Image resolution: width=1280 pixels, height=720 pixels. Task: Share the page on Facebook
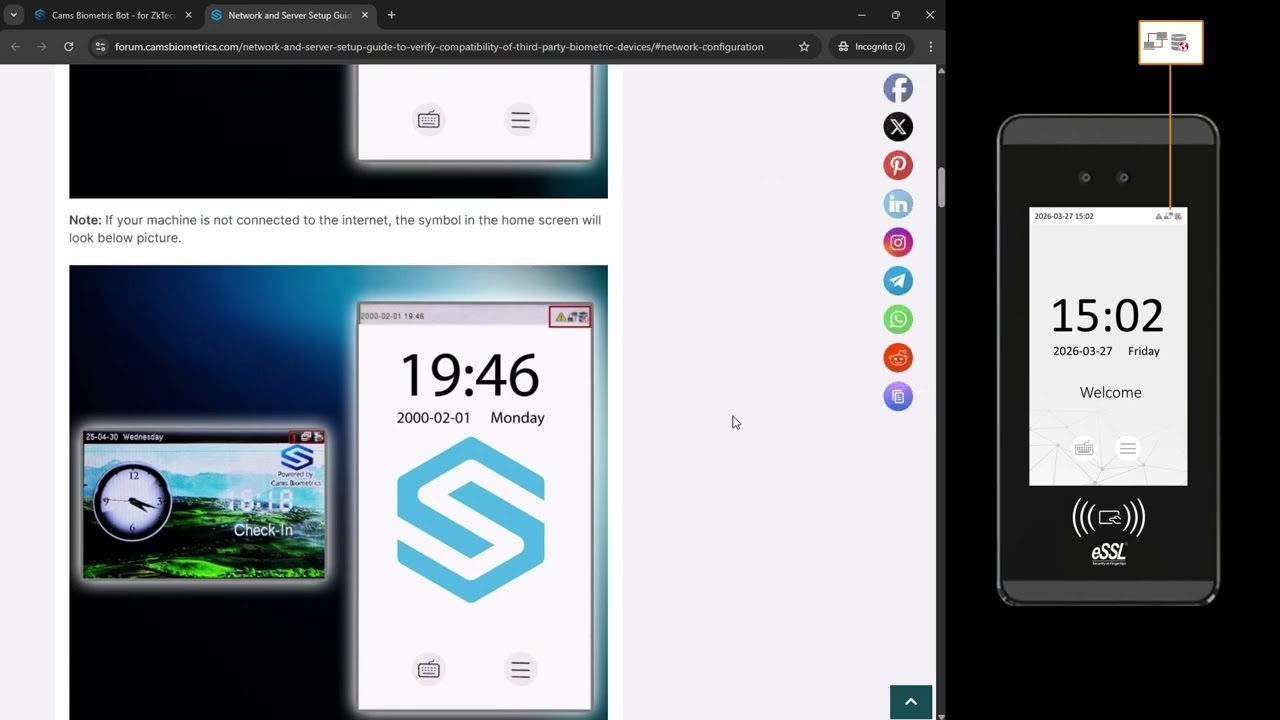[x=898, y=88]
